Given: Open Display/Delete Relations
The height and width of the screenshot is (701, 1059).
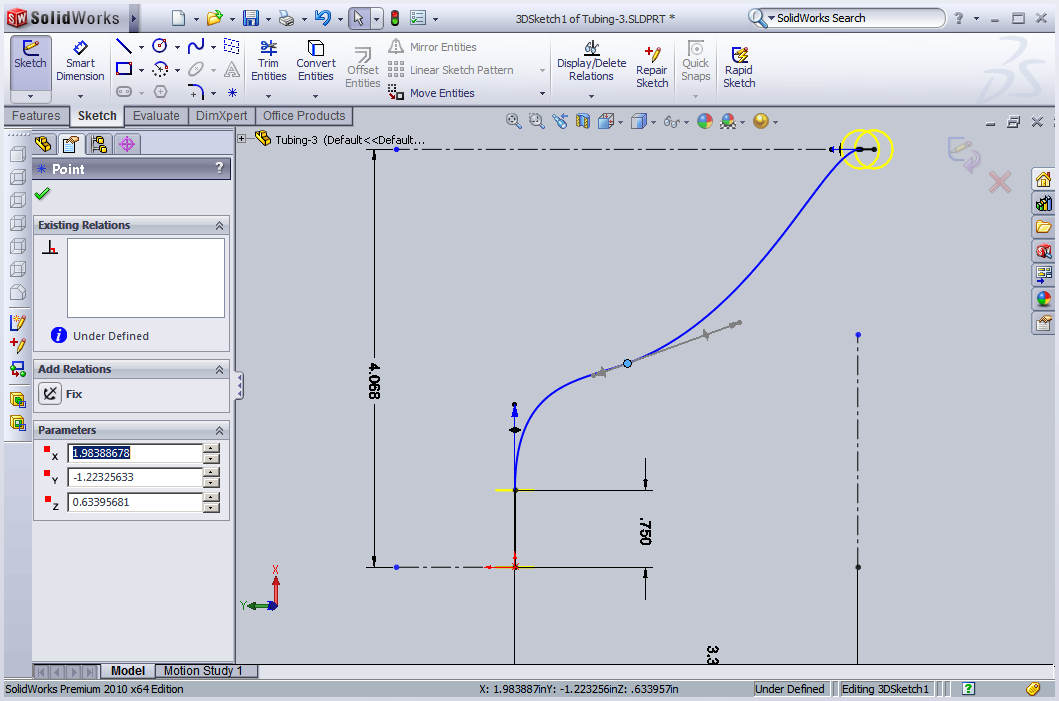Looking at the screenshot, I should [591, 62].
